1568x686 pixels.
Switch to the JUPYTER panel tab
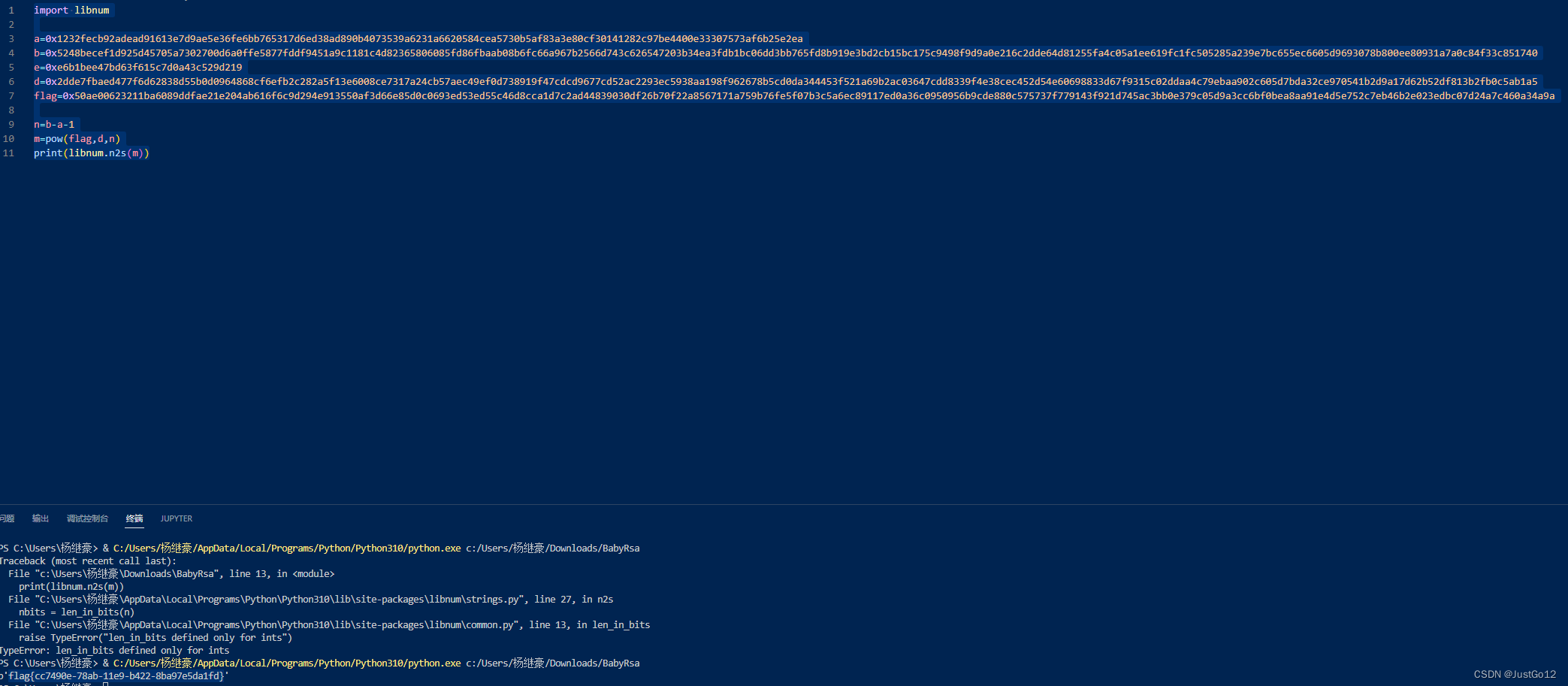[x=177, y=518]
